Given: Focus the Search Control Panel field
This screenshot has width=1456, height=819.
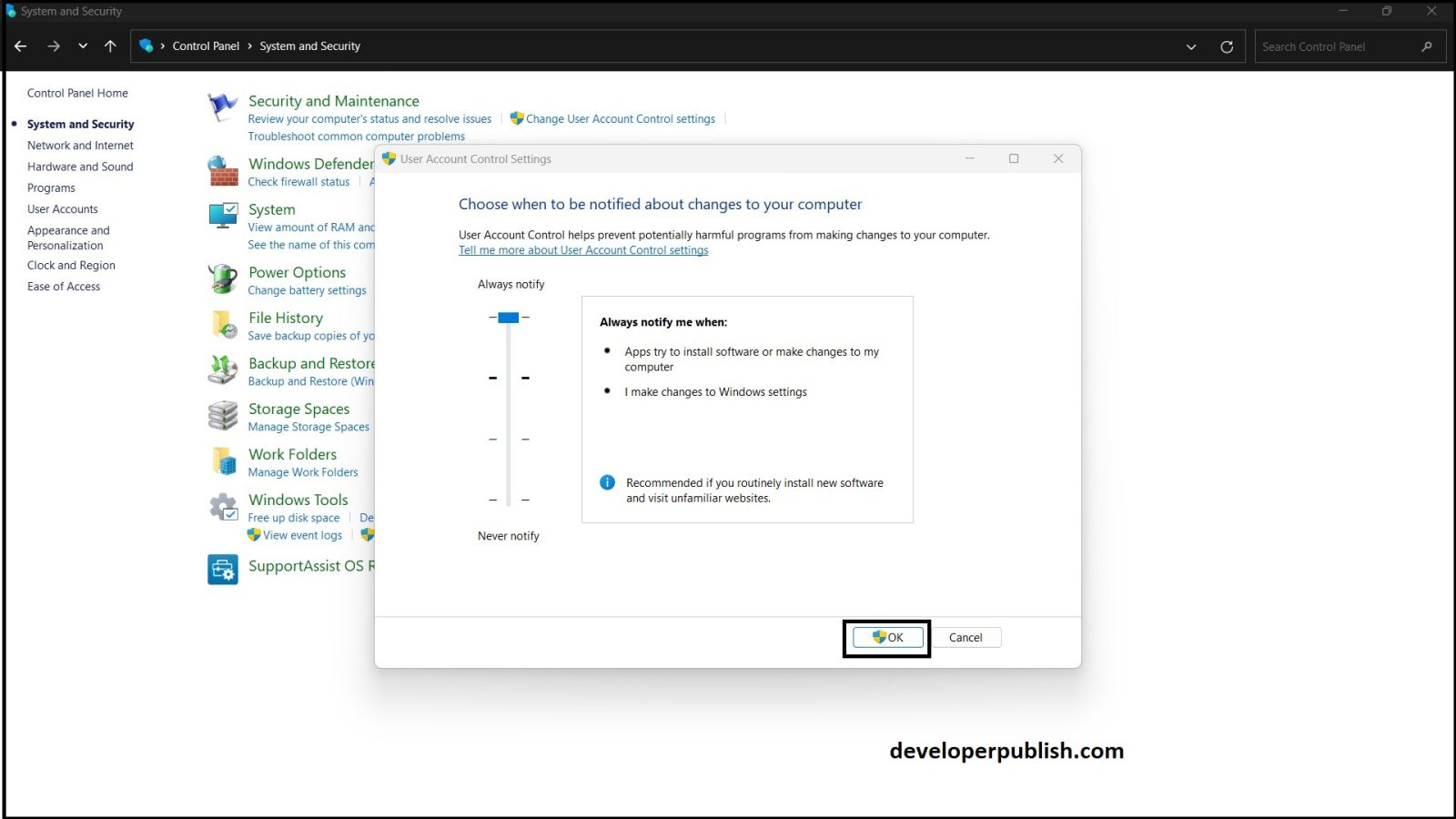Looking at the screenshot, I should [x=1336, y=46].
